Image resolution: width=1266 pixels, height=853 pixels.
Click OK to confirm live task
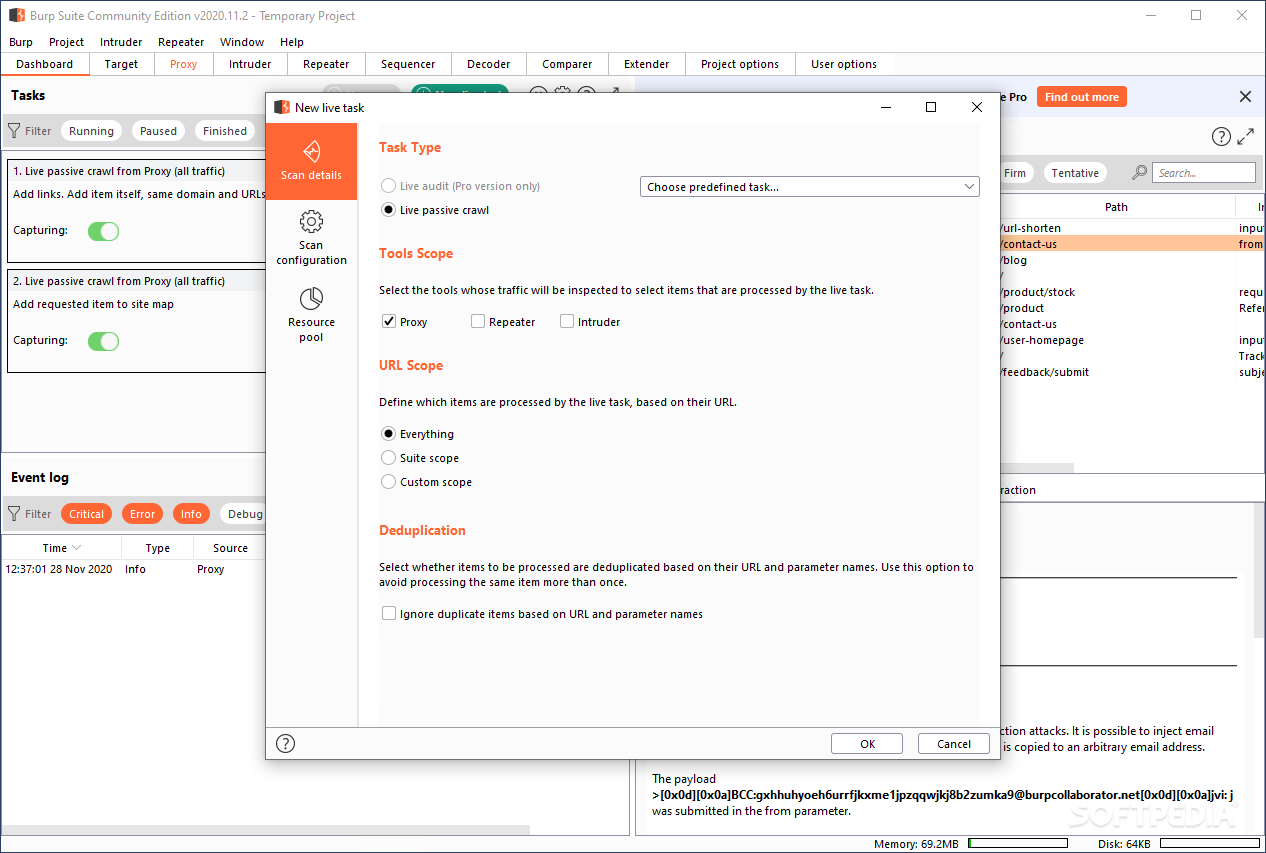(x=867, y=743)
